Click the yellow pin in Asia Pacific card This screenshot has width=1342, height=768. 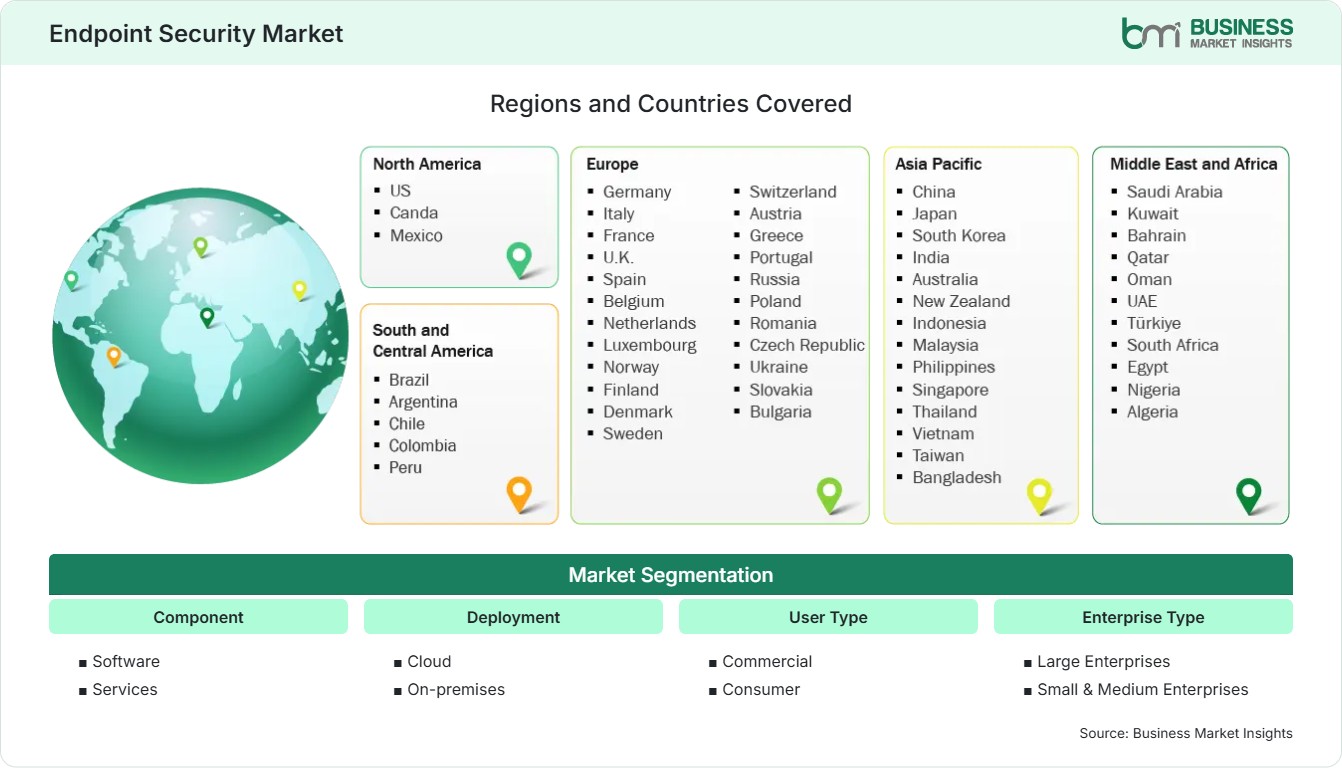point(1040,496)
